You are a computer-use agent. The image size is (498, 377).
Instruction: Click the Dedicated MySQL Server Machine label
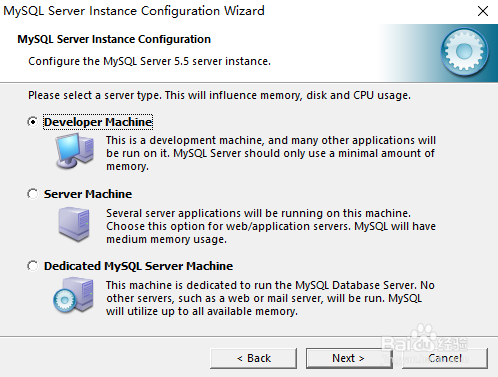point(138,266)
